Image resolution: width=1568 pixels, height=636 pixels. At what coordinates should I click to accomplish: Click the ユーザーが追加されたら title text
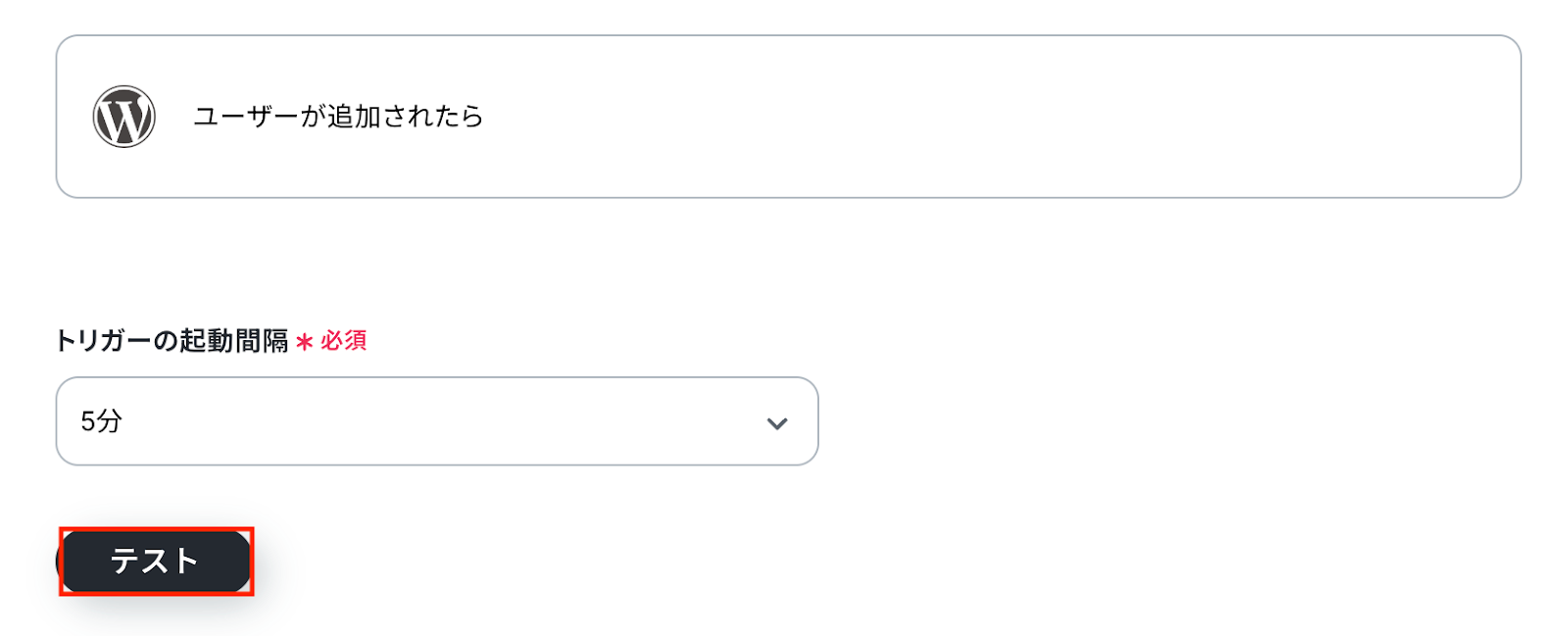click(x=338, y=117)
